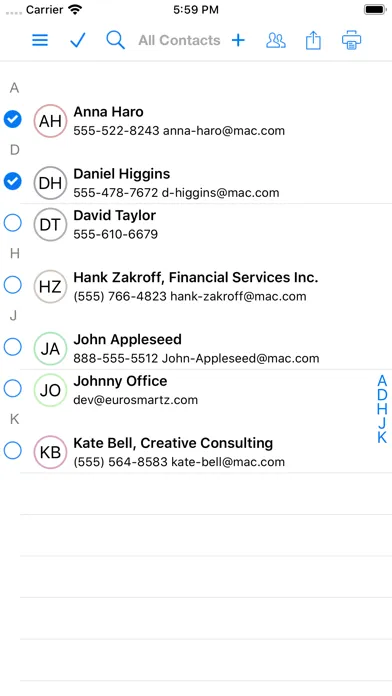Screen dimensions: 392x696
Task: Open search with the magnifying glass
Action: pyautogui.click(x=115, y=40)
